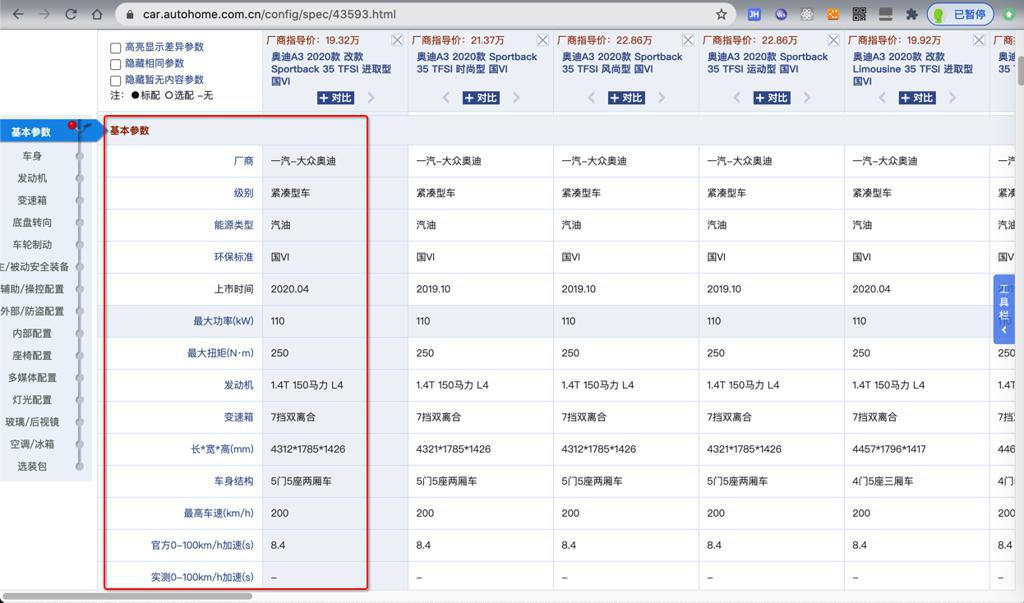Viewport: 1024px width, 603px height.
Task: Shift 运动型 column right with arrow
Action: pos(807,97)
